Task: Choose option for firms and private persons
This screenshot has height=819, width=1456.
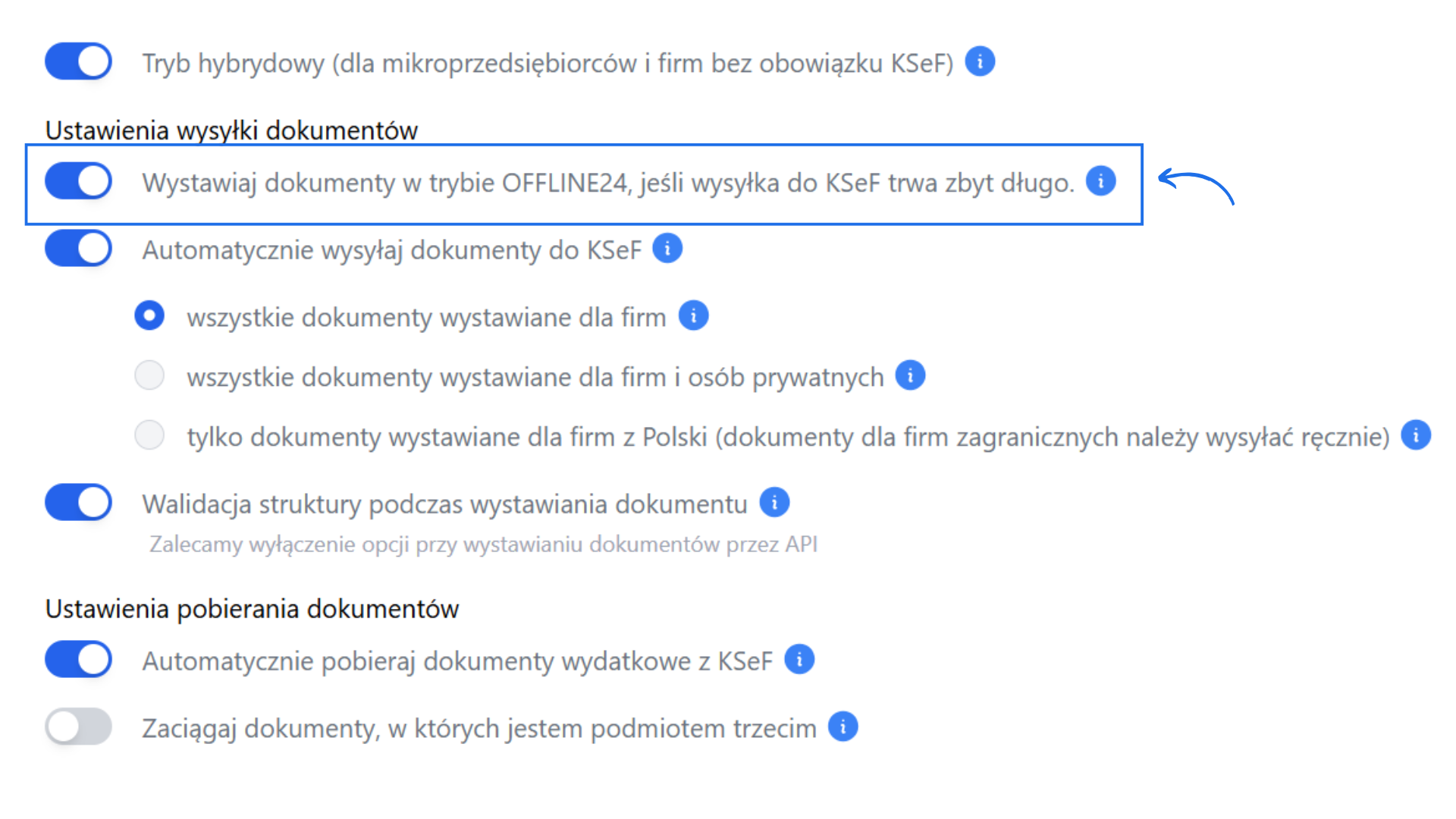Action: (149, 375)
